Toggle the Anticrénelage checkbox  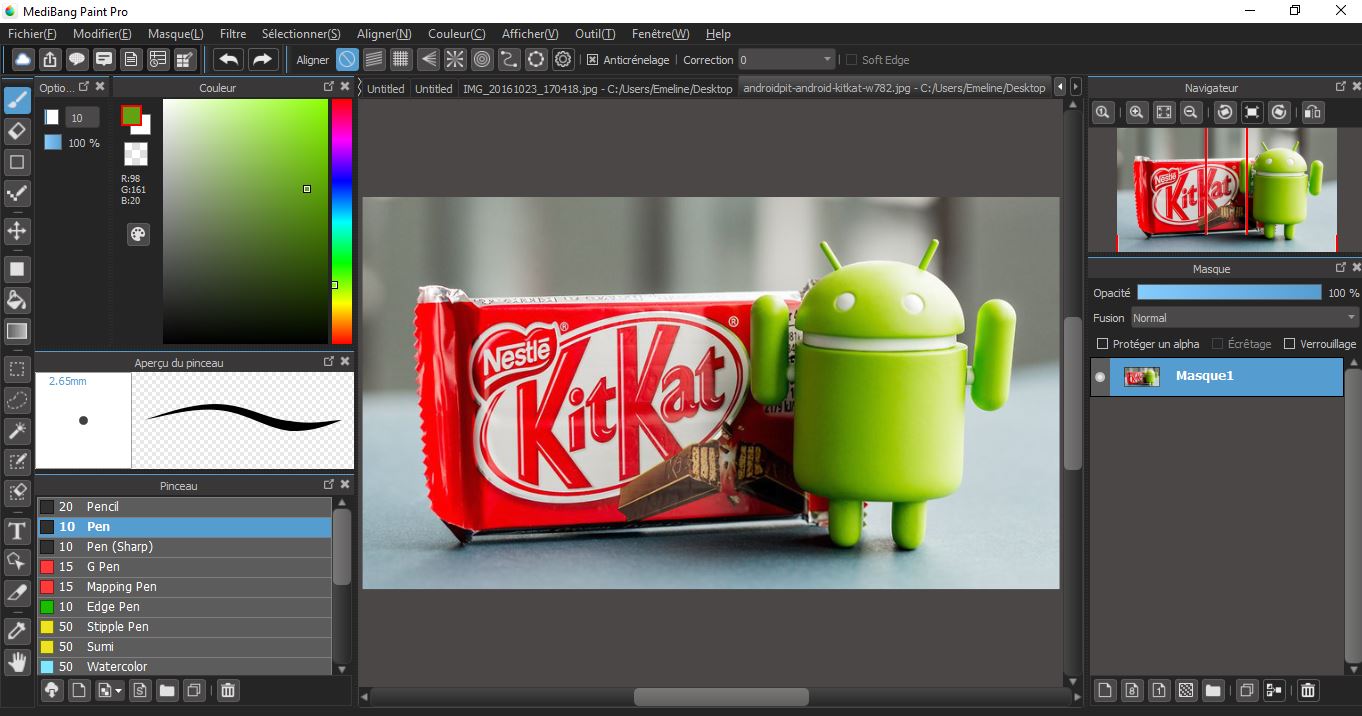tap(592, 60)
